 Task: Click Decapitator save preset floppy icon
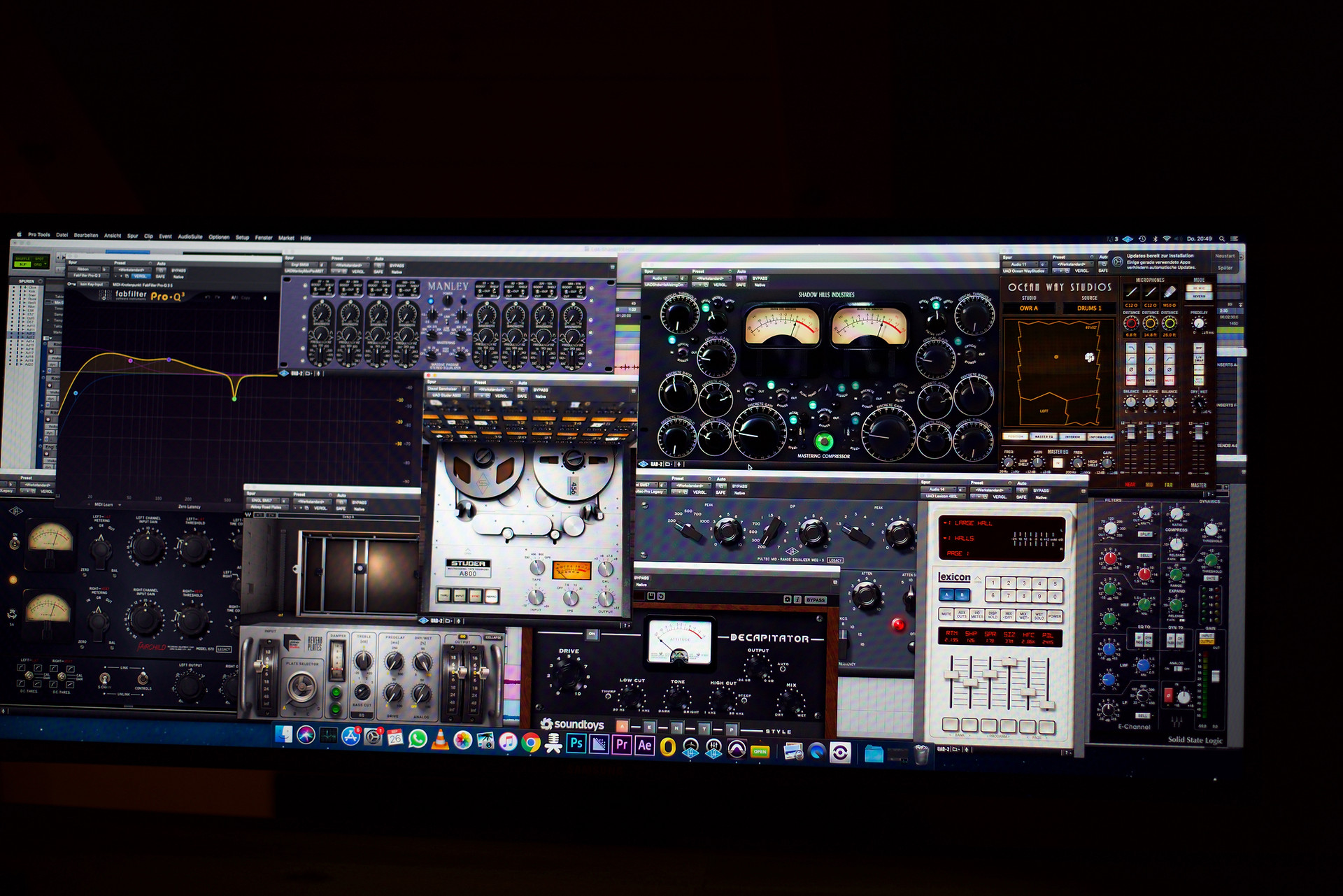[651, 596]
